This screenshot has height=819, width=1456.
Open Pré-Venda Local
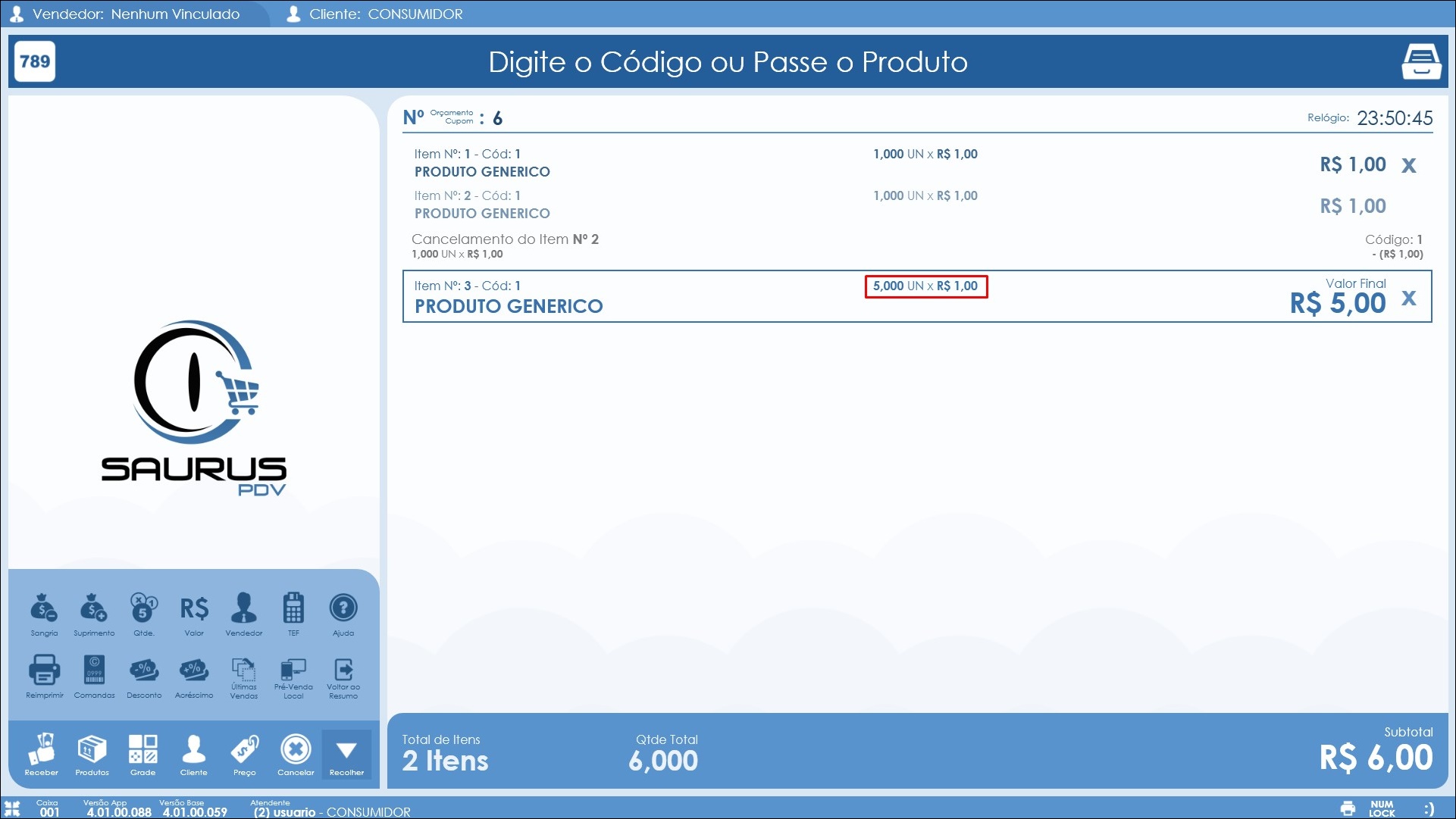click(293, 678)
